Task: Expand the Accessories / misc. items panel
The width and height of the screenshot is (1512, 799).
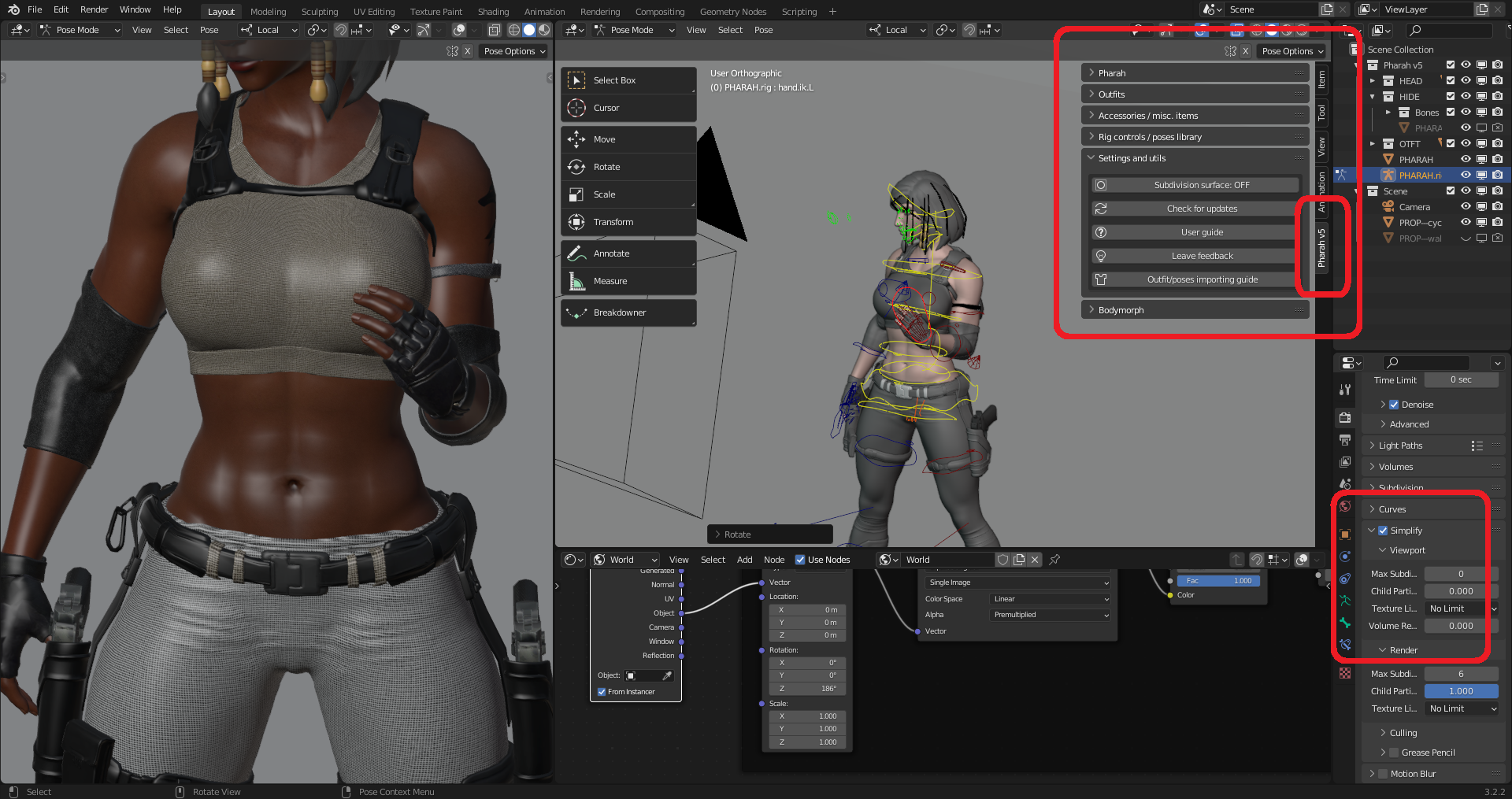Action: tap(1195, 116)
